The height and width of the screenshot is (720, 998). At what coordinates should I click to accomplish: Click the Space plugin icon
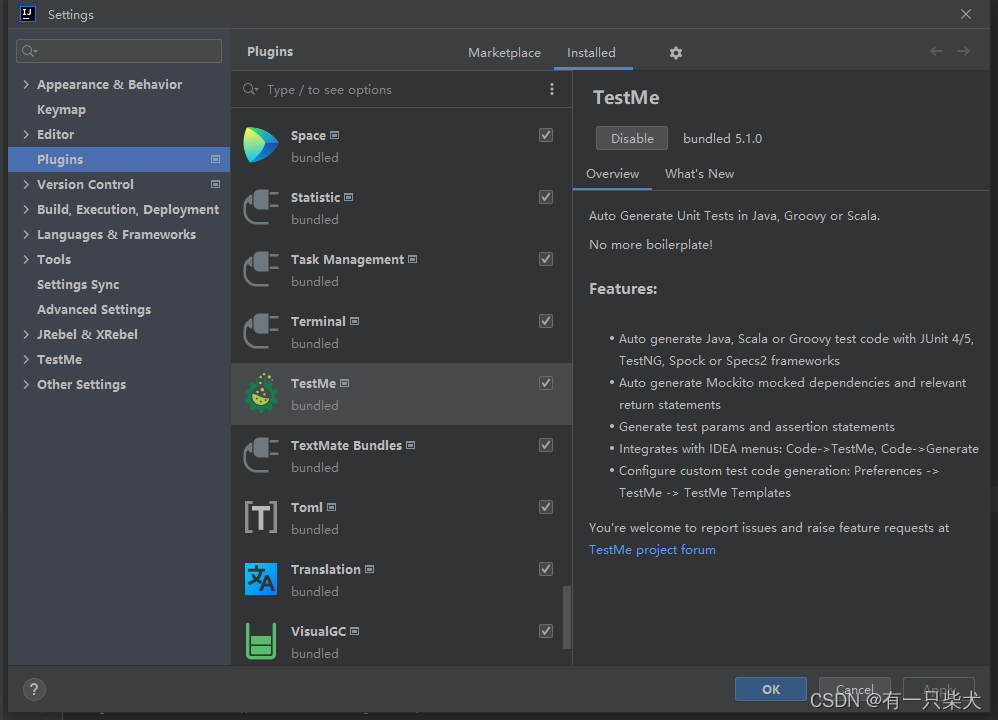261,145
